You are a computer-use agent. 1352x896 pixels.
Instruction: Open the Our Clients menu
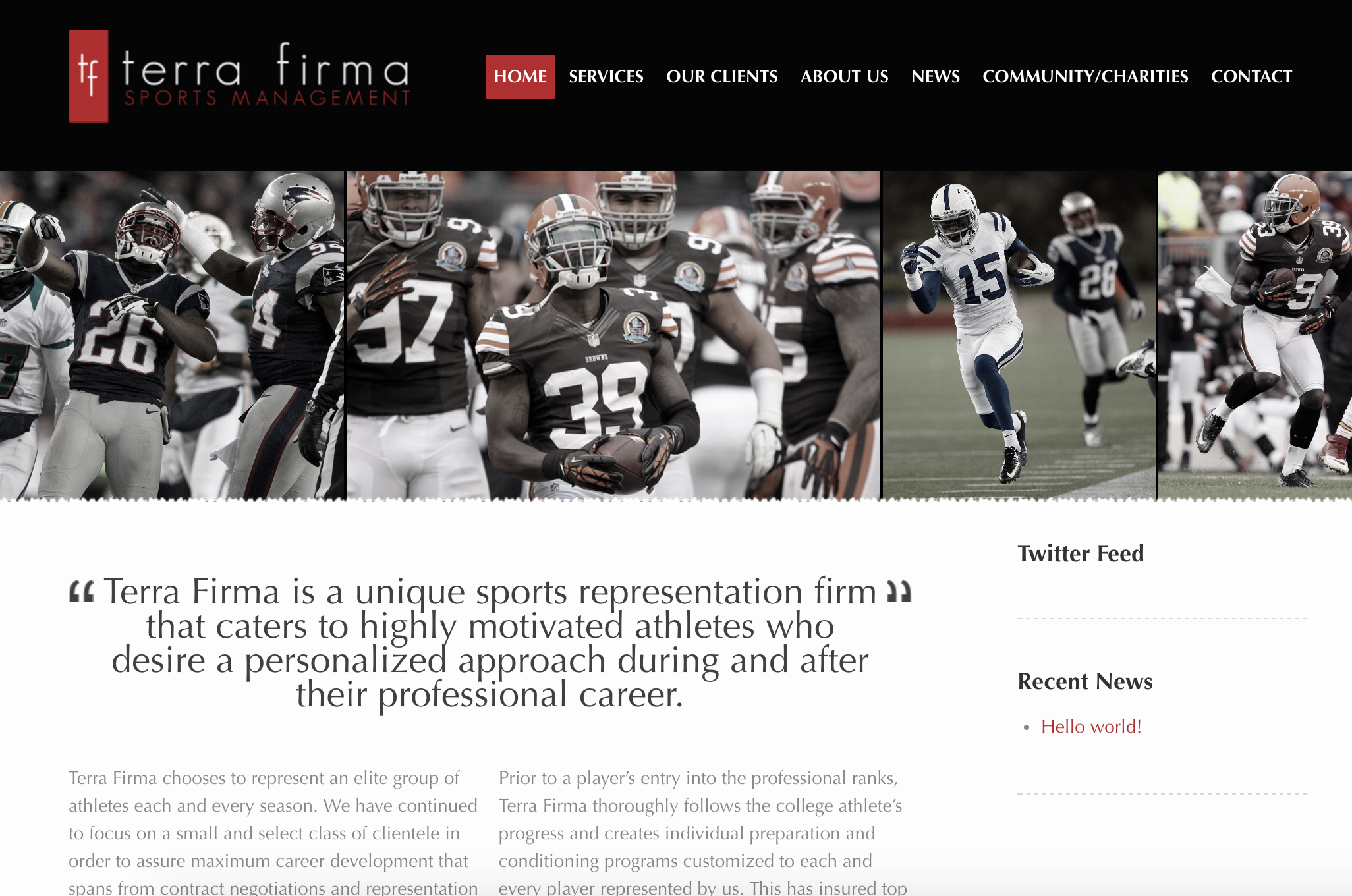click(x=721, y=77)
